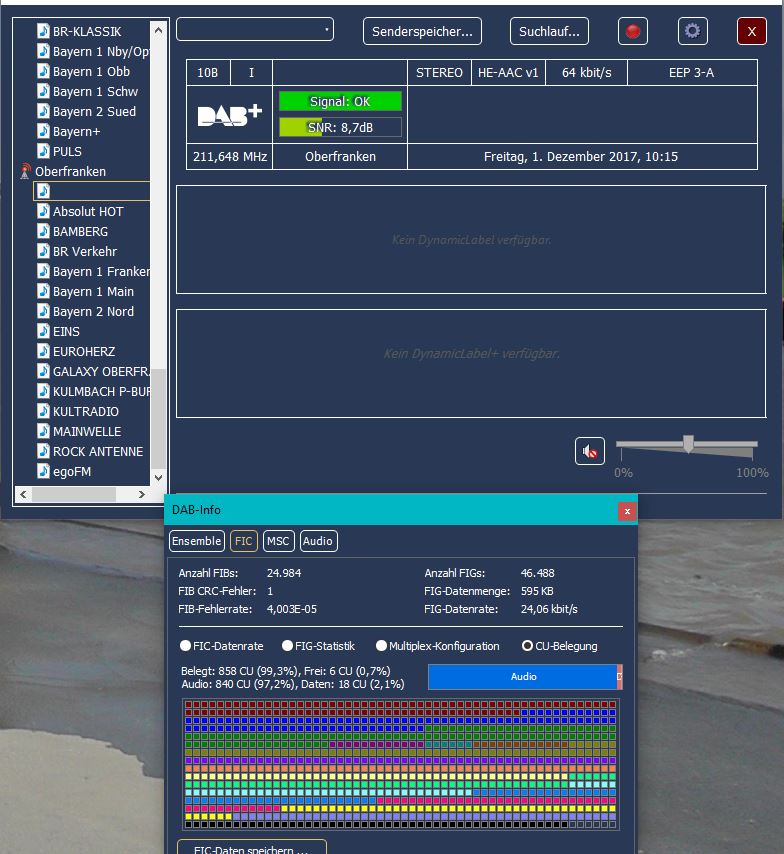Click the station list scroll-down arrow
The height and width of the screenshot is (854, 784).
click(158, 475)
